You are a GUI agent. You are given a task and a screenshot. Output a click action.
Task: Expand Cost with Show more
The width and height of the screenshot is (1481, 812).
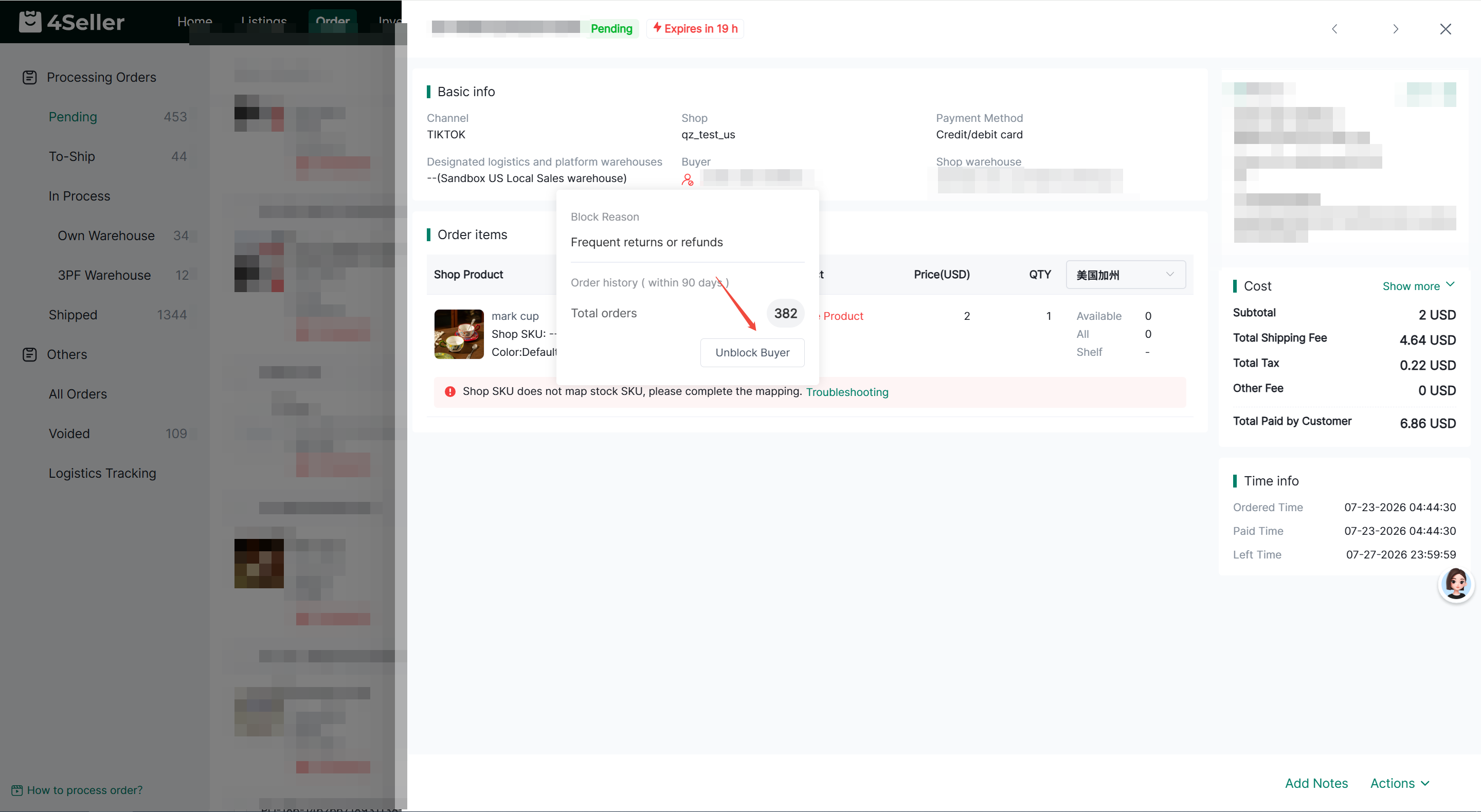(x=1418, y=286)
